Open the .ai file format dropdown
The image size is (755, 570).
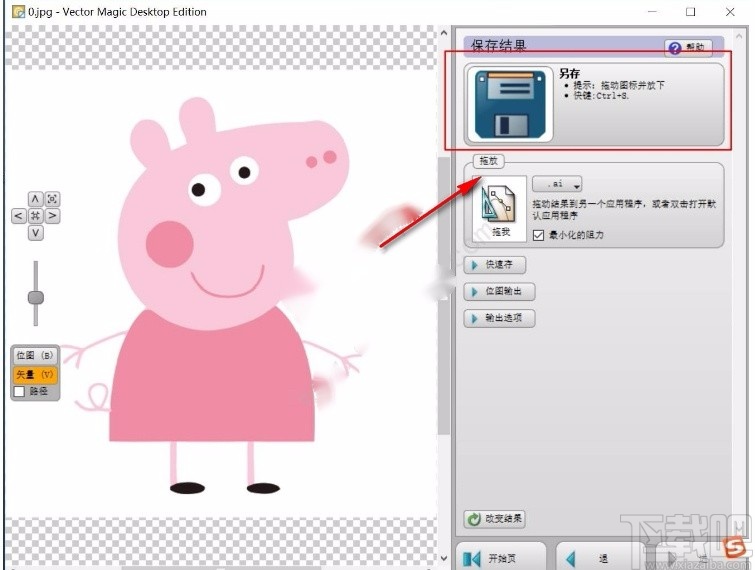(x=557, y=184)
